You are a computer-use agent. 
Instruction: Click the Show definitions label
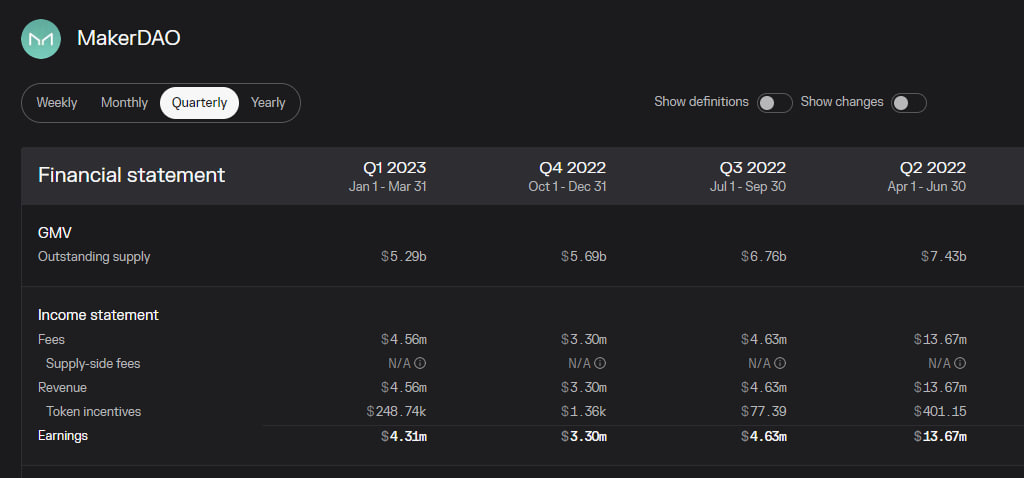(701, 102)
